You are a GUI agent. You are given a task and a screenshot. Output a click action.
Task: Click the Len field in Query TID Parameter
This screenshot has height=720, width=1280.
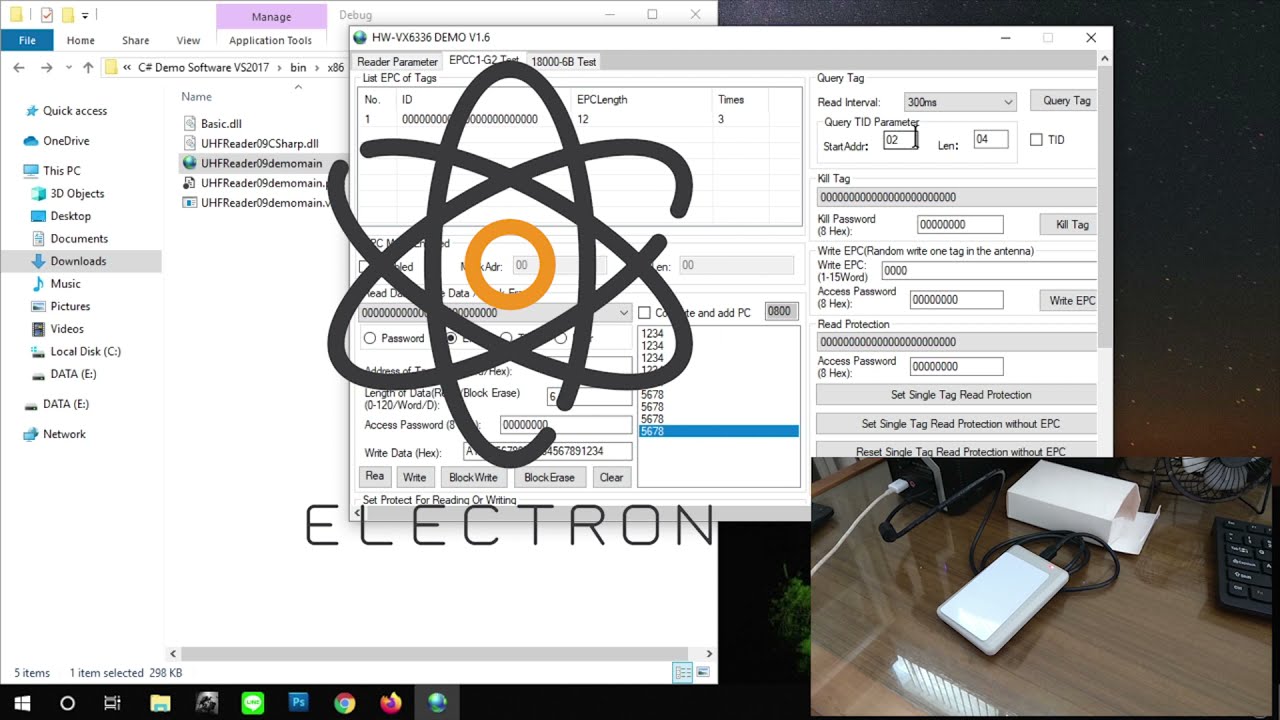[990, 140]
